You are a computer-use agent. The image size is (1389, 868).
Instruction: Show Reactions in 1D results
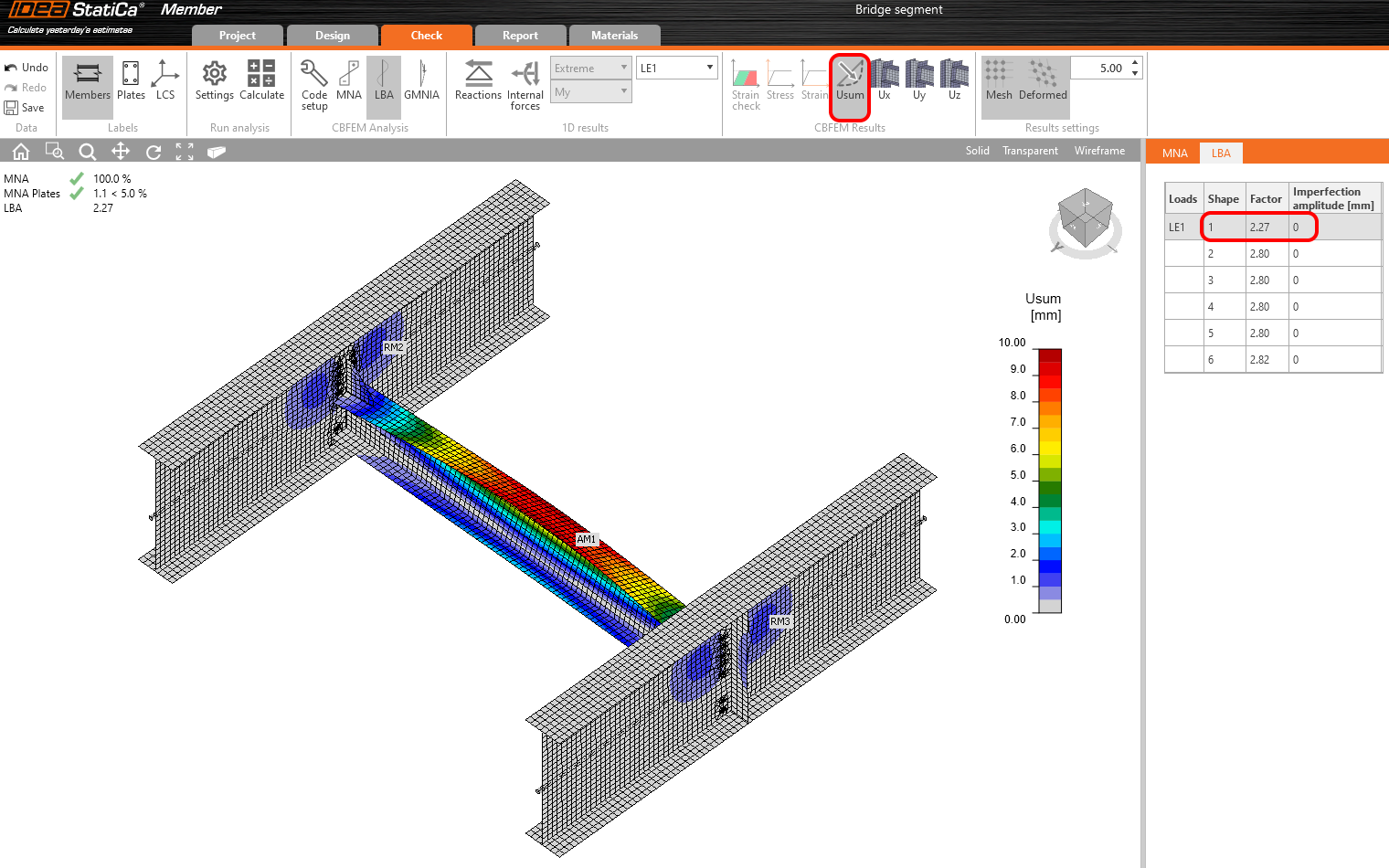[478, 80]
